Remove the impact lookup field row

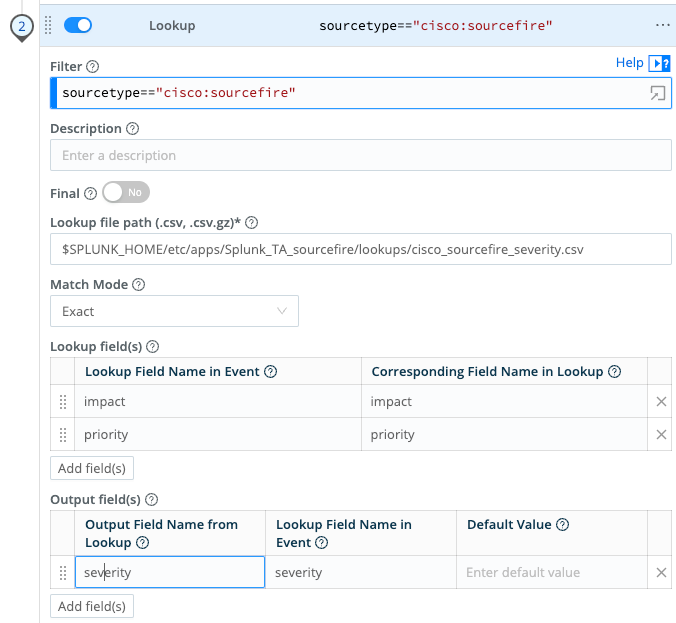[x=661, y=402]
